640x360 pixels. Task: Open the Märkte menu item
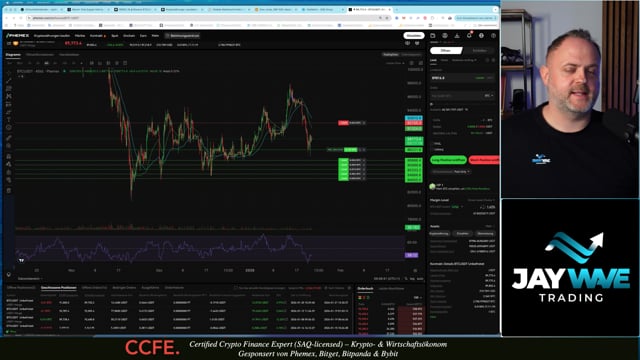pyautogui.click(x=80, y=36)
